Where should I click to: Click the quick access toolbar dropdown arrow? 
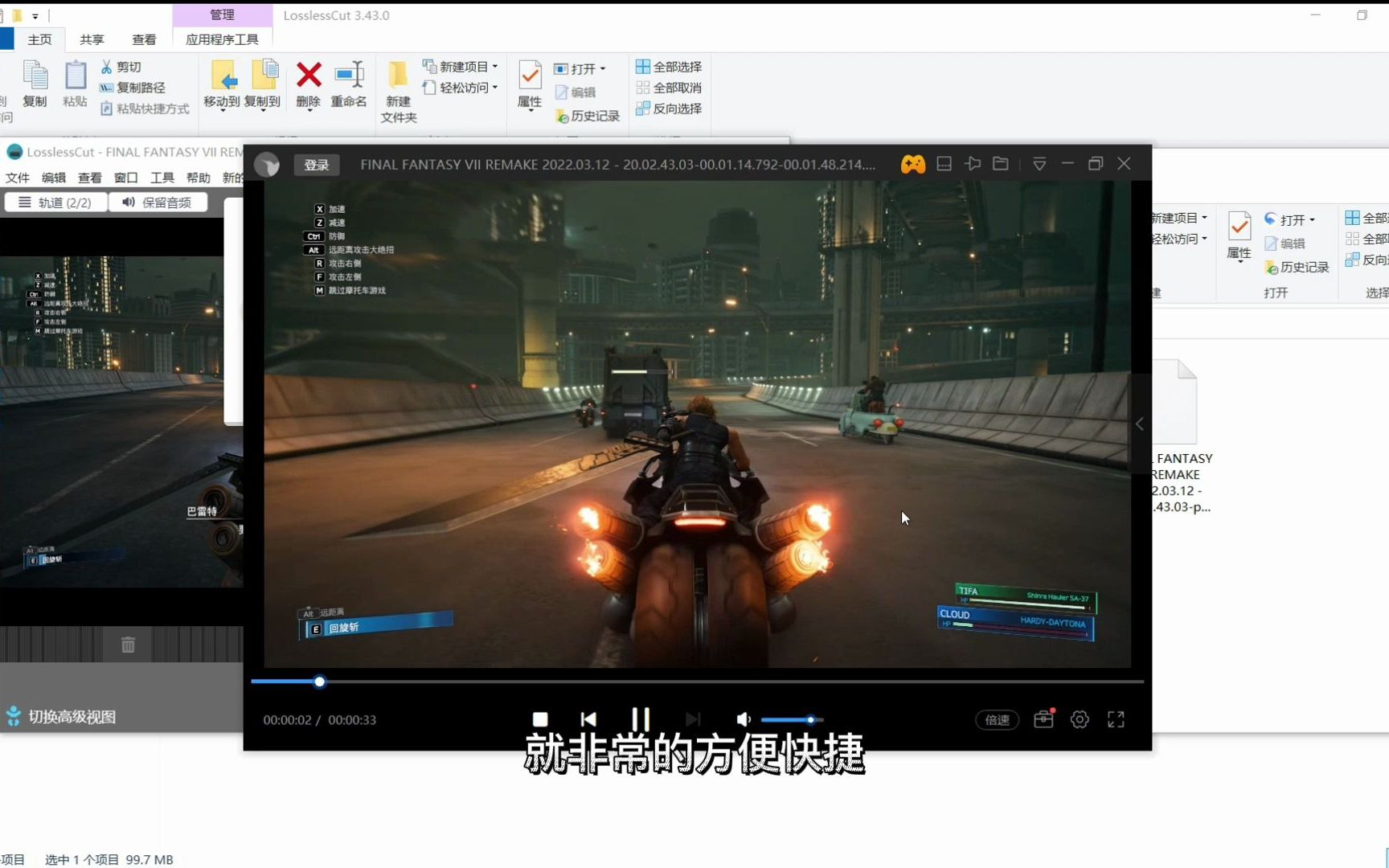pos(35,15)
